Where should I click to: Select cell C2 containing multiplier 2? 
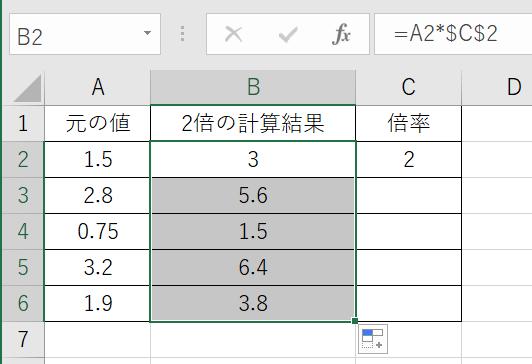(x=409, y=159)
